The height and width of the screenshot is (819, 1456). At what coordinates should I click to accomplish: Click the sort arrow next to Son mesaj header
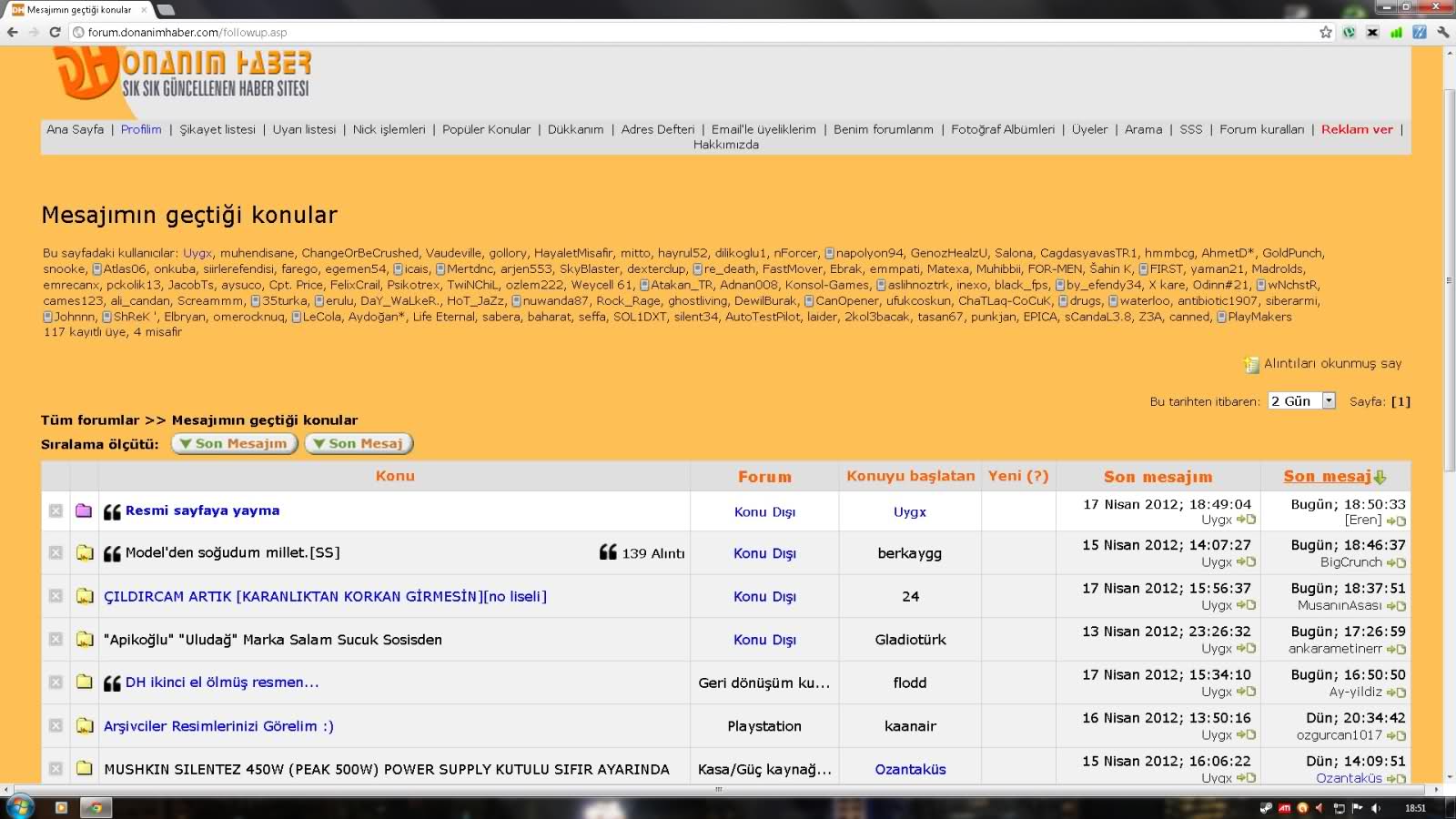[1380, 477]
